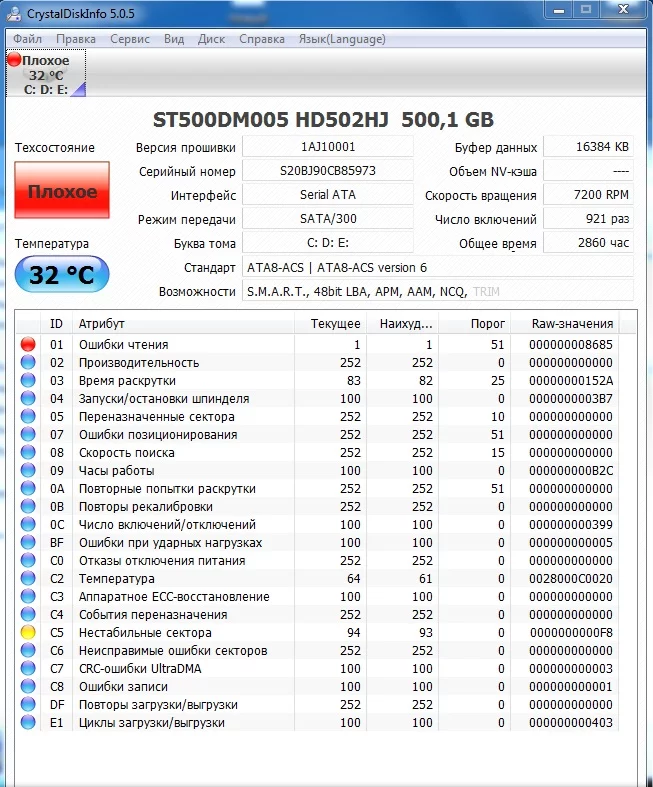
Task: Click the Нестабильные сектора attribute name
Action: pyautogui.click(x=145, y=632)
